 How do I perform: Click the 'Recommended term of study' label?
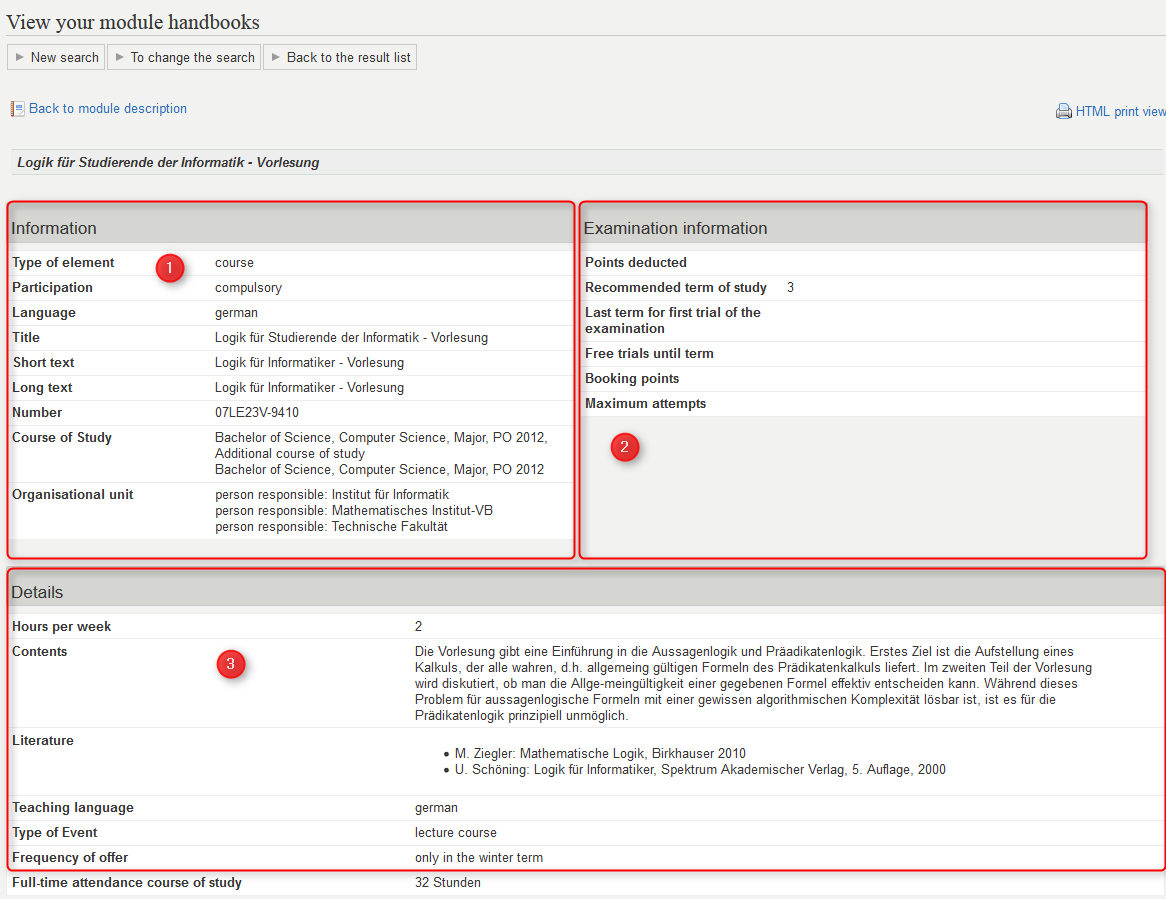675,288
